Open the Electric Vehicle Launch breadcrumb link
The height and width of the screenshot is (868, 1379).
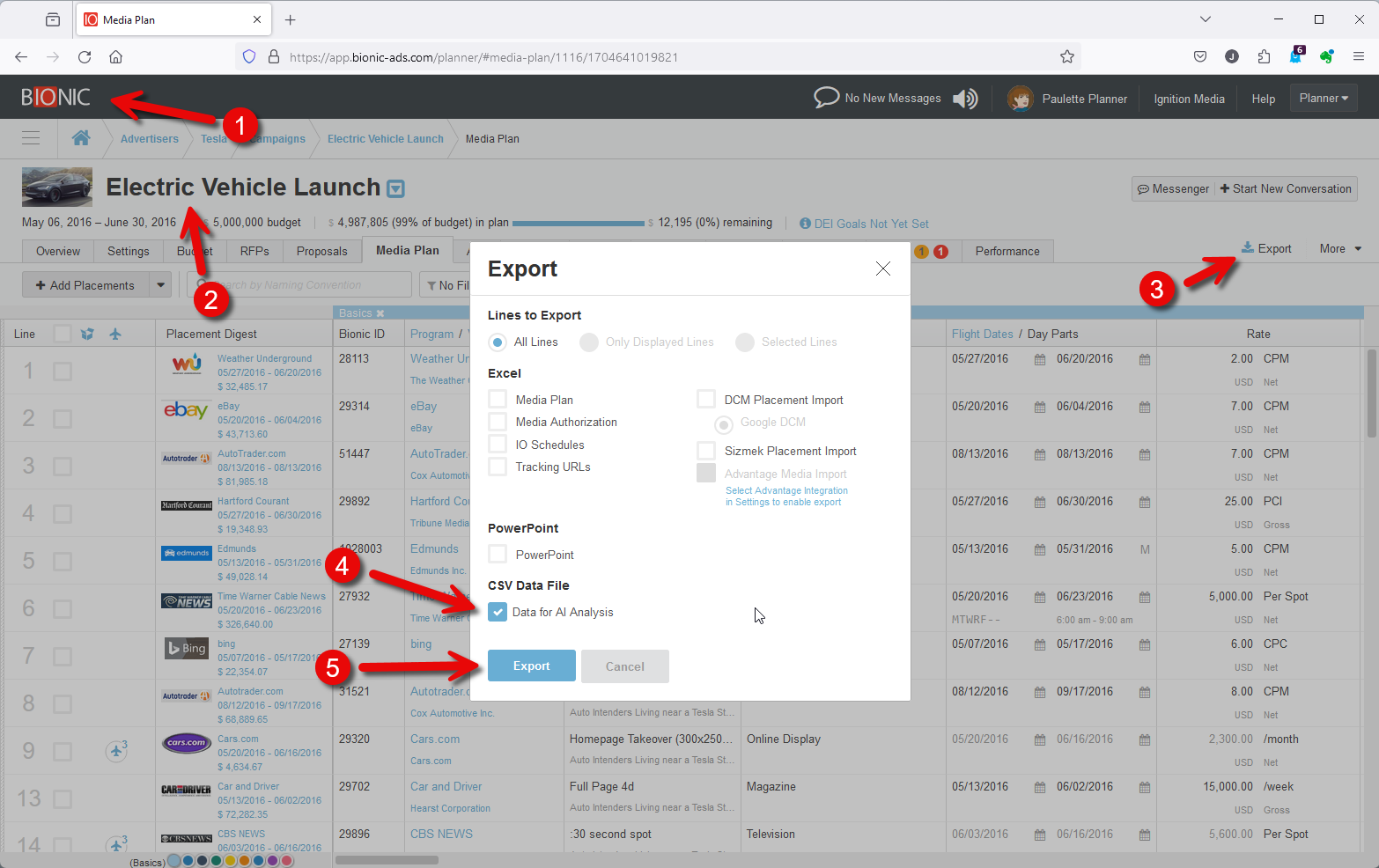click(386, 138)
